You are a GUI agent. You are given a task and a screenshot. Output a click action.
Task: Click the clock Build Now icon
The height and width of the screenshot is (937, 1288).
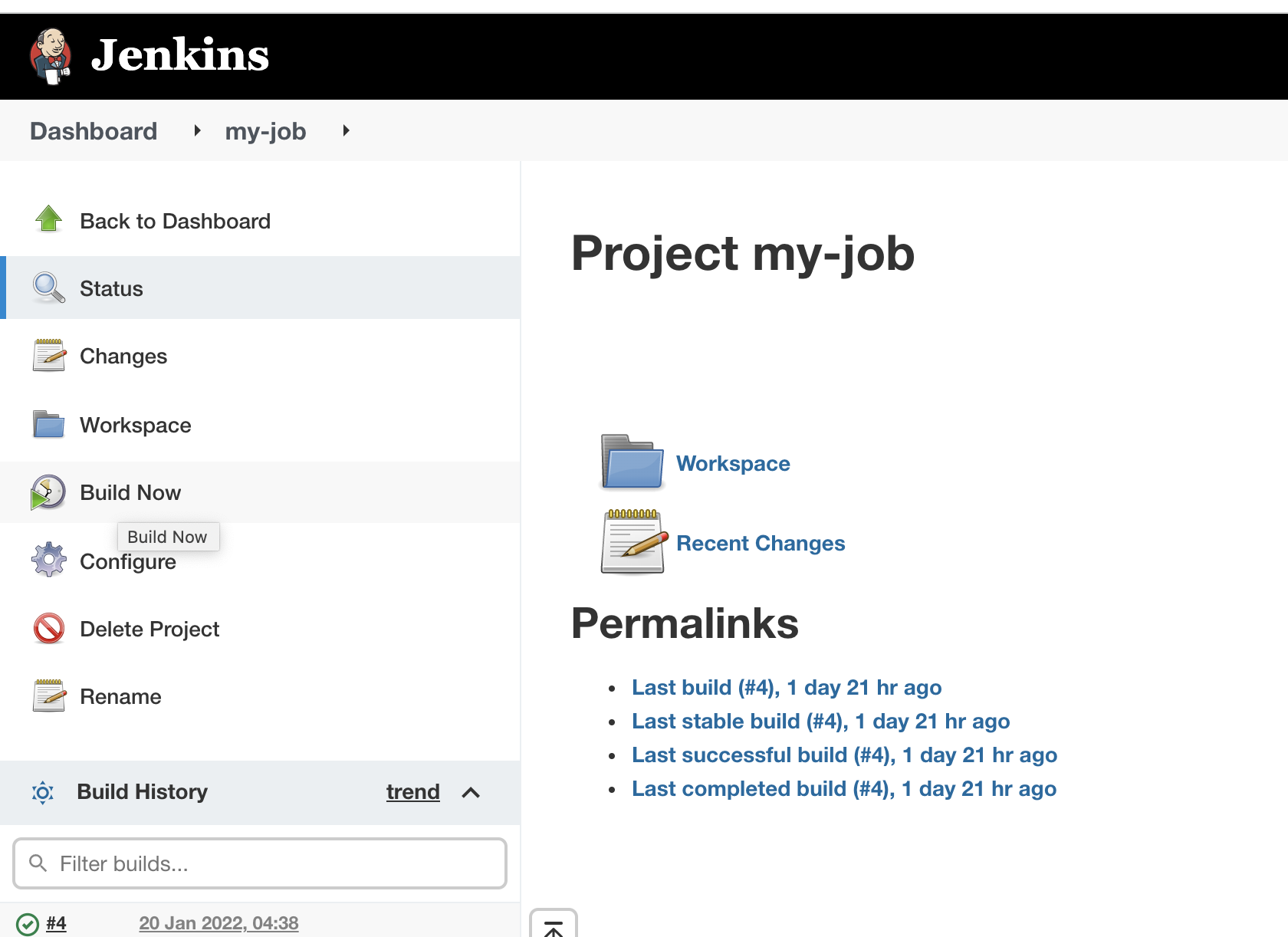[48, 492]
